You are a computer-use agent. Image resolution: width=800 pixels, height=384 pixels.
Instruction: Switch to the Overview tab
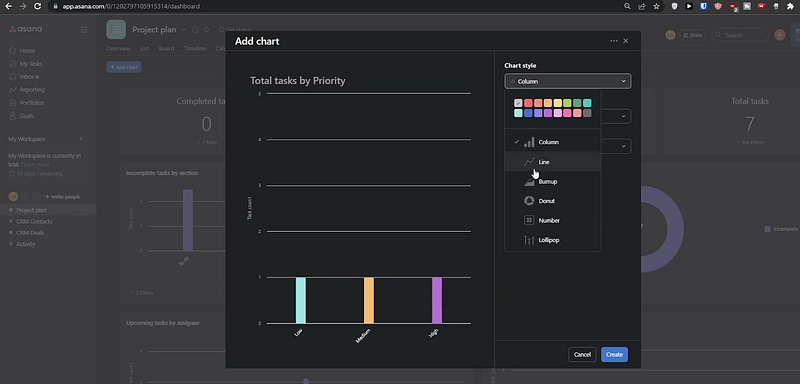point(118,48)
